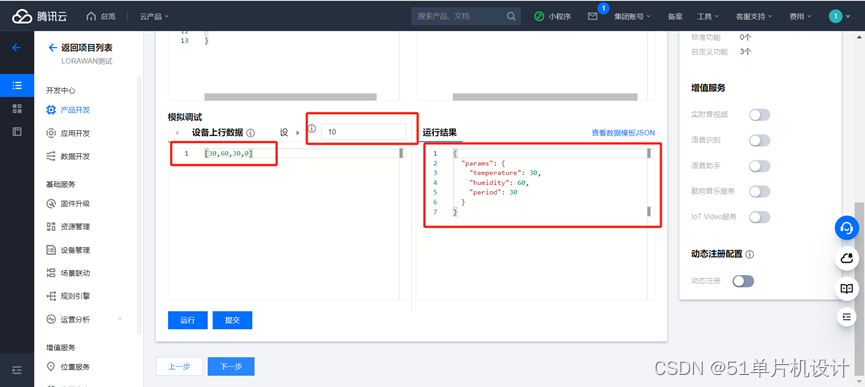
Task: Click horizontal scrollbar of right code editor
Action: pyautogui.click(x=545, y=97)
